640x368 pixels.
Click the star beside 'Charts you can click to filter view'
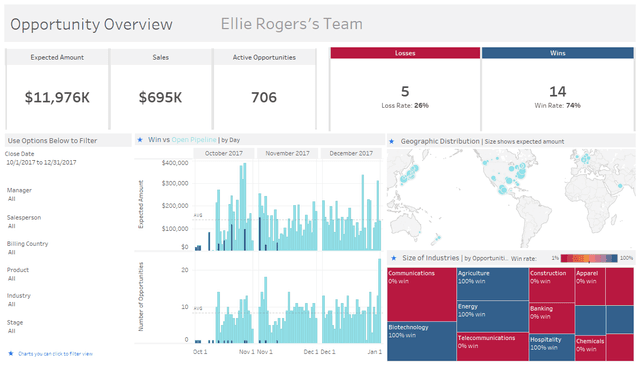coord(11,353)
